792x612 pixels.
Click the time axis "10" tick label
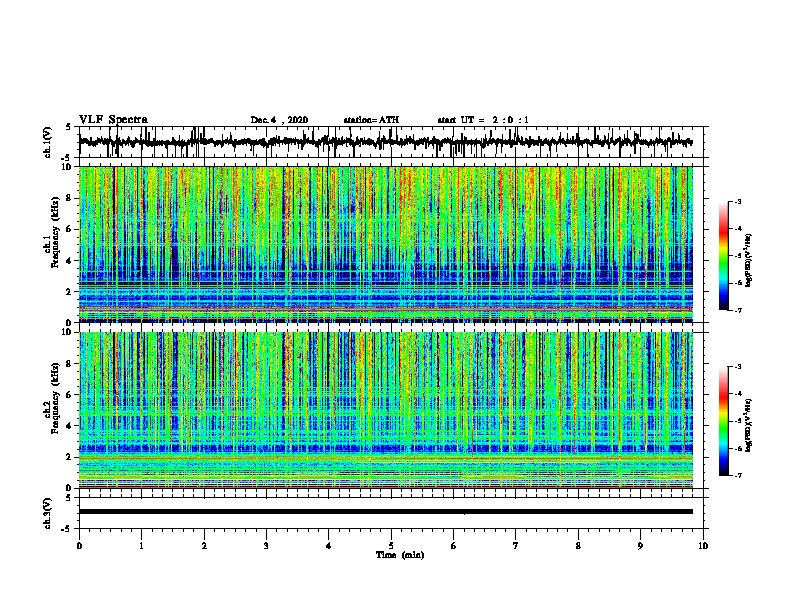[703, 546]
